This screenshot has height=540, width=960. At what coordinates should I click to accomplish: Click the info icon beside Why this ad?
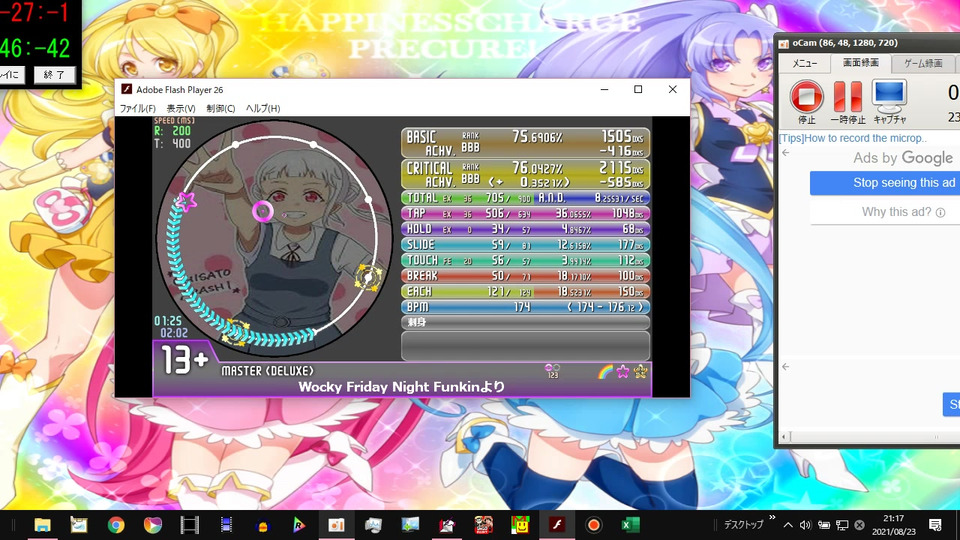pyautogui.click(x=940, y=212)
